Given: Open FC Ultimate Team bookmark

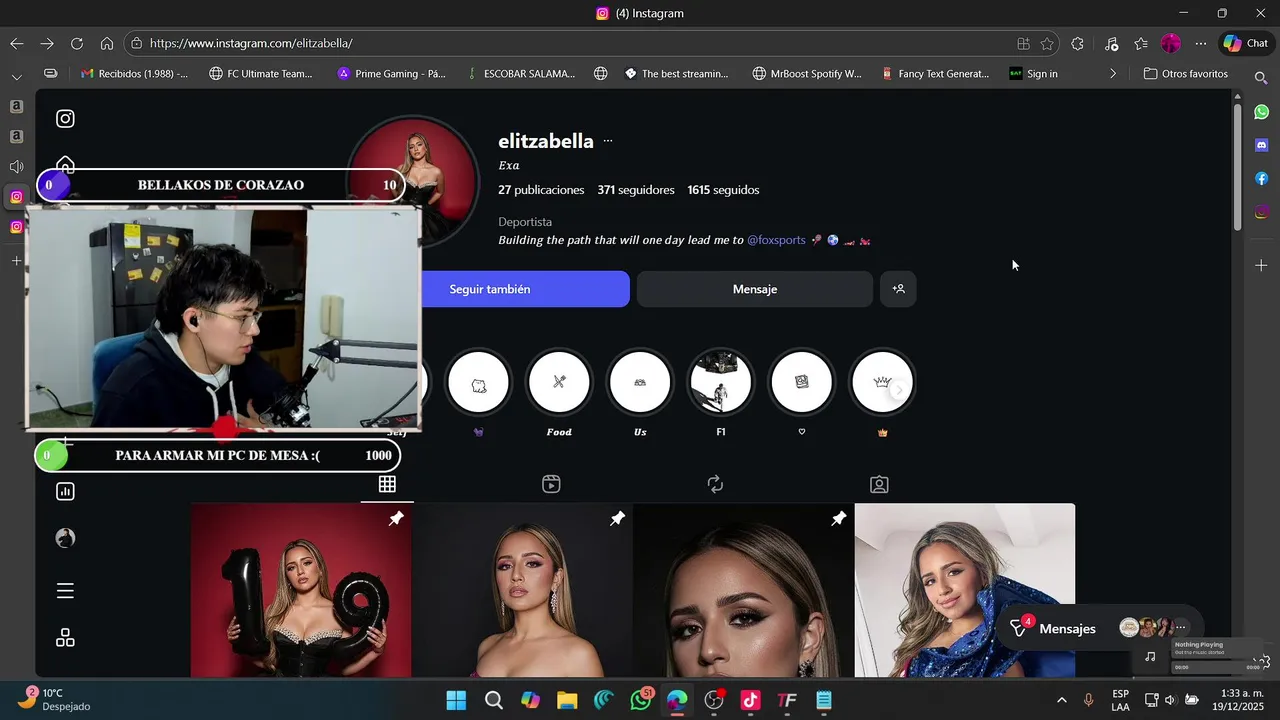Looking at the screenshot, I should tap(261, 73).
